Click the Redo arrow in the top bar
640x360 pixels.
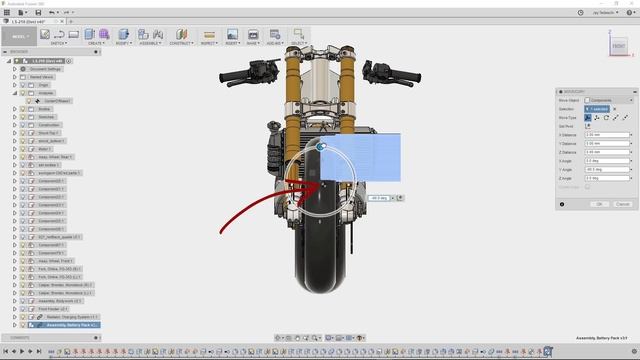[x=66, y=13]
